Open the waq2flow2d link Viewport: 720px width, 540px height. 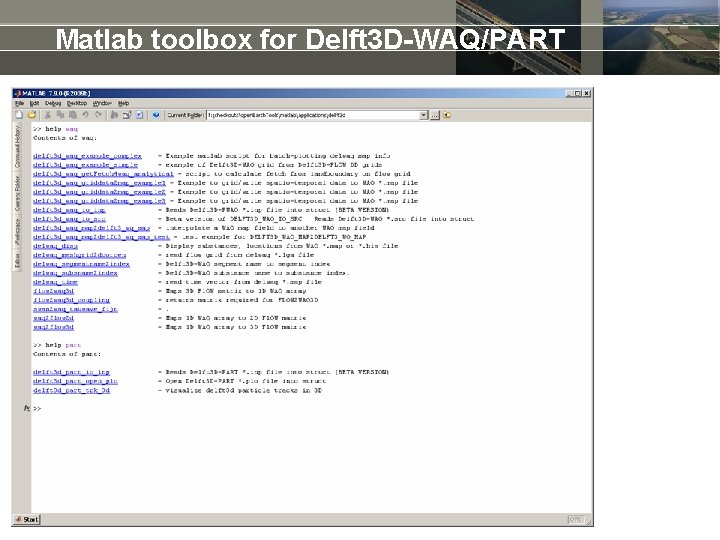point(53,318)
